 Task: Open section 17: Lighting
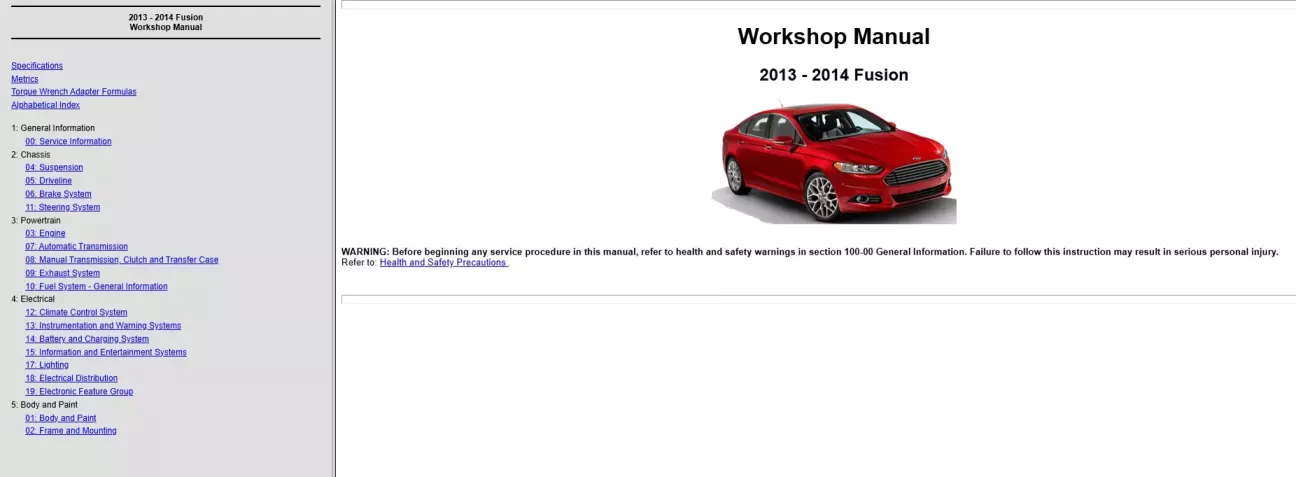[x=47, y=366]
